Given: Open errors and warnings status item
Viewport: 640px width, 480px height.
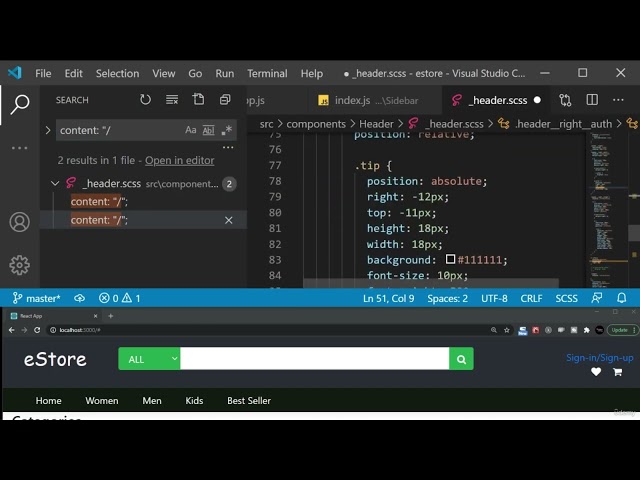Looking at the screenshot, I should [120, 298].
